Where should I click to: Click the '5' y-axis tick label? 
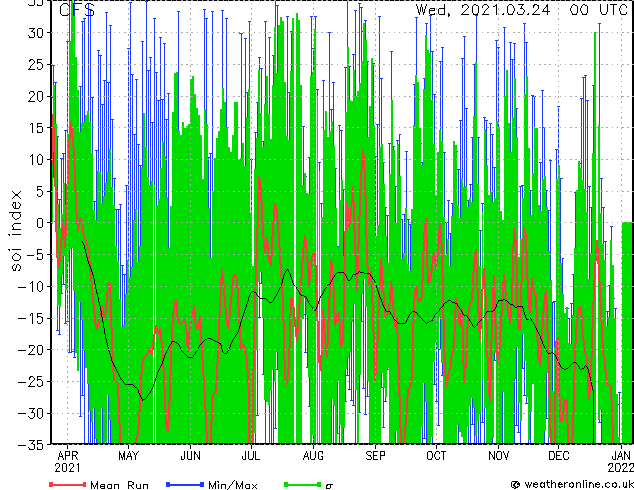tap(40, 191)
